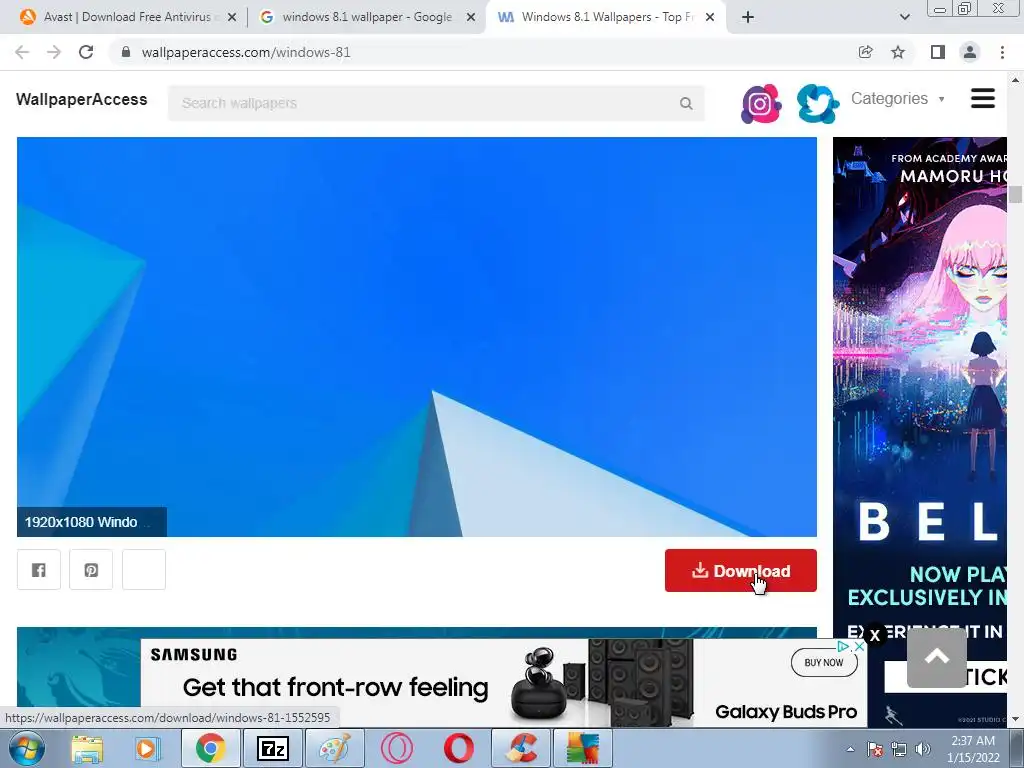Add a new browser tab
Screen dimensions: 1024x768
(x=748, y=17)
